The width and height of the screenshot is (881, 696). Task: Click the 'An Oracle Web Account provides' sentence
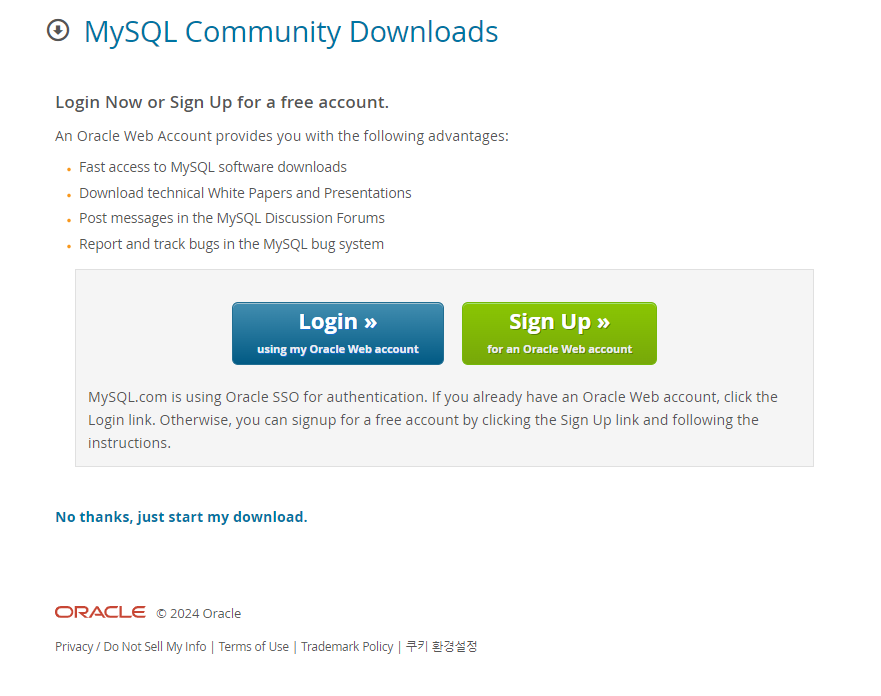point(281,136)
